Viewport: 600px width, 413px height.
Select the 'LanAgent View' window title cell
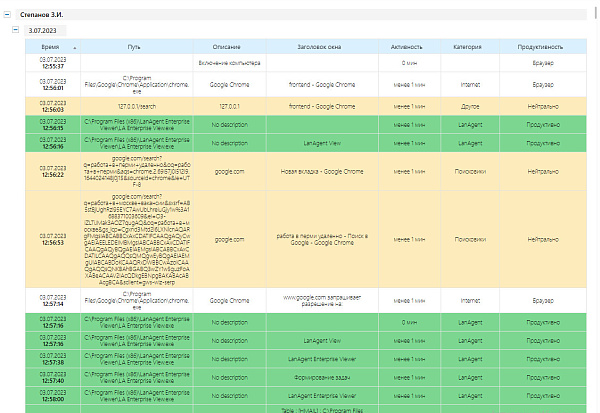[321, 144]
